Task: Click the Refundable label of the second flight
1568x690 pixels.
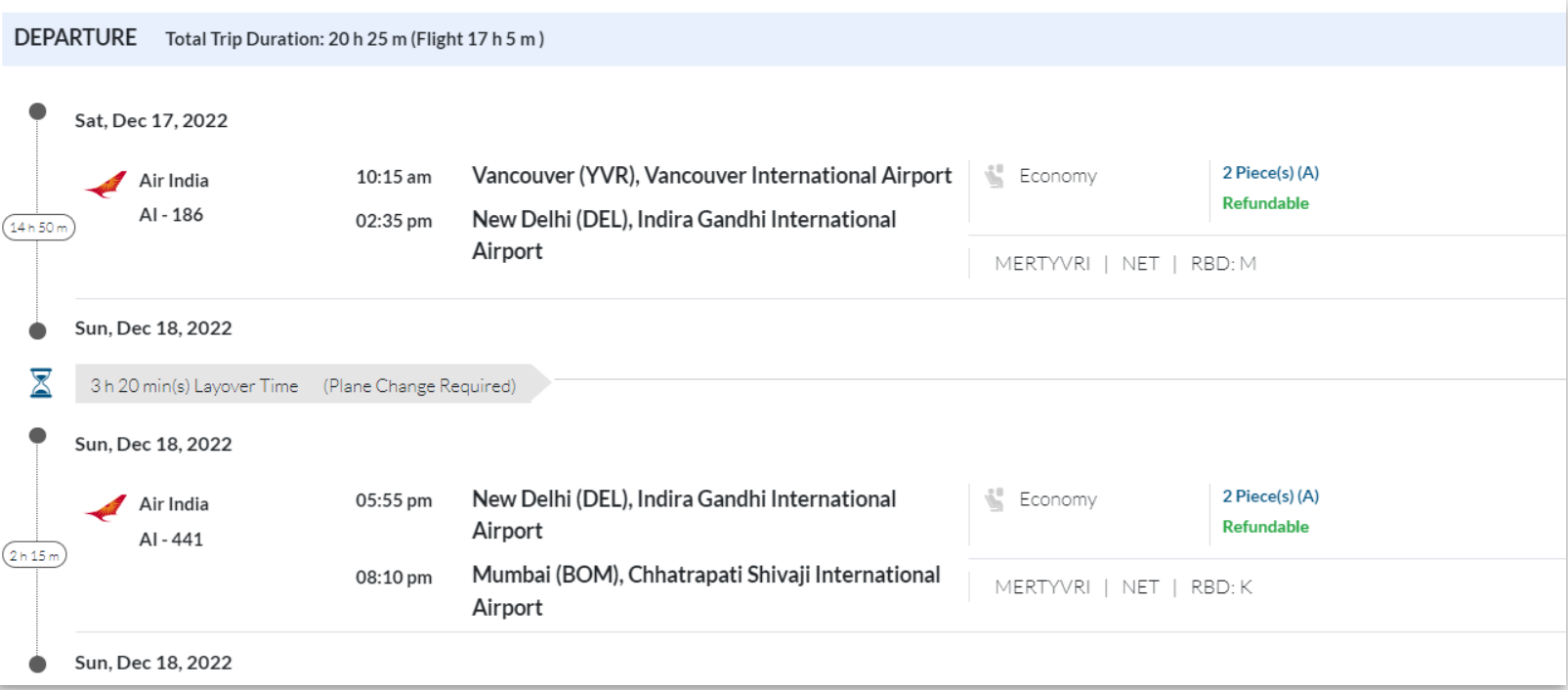Action: pyautogui.click(x=1265, y=527)
